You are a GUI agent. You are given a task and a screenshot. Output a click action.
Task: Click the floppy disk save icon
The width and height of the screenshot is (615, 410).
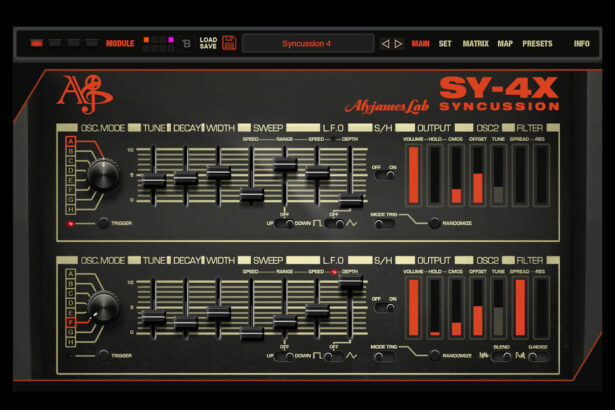point(229,43)
